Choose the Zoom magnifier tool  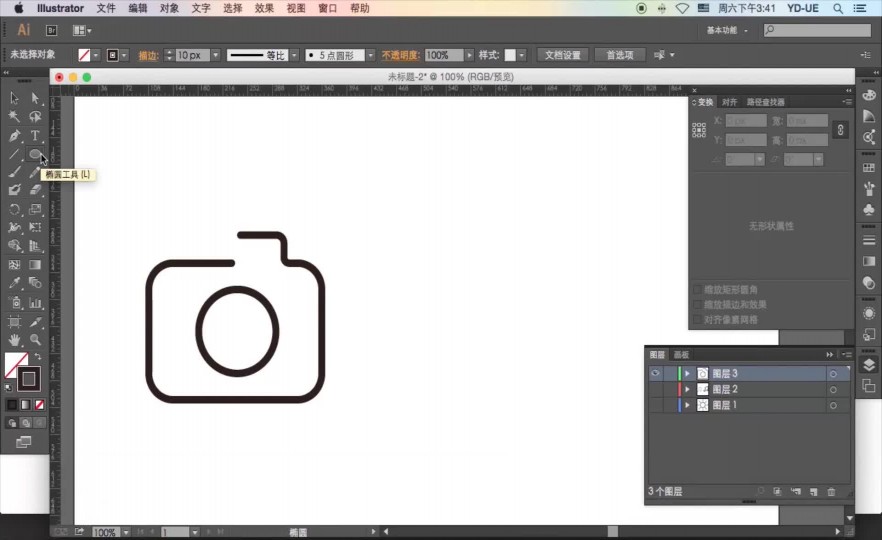35,340
